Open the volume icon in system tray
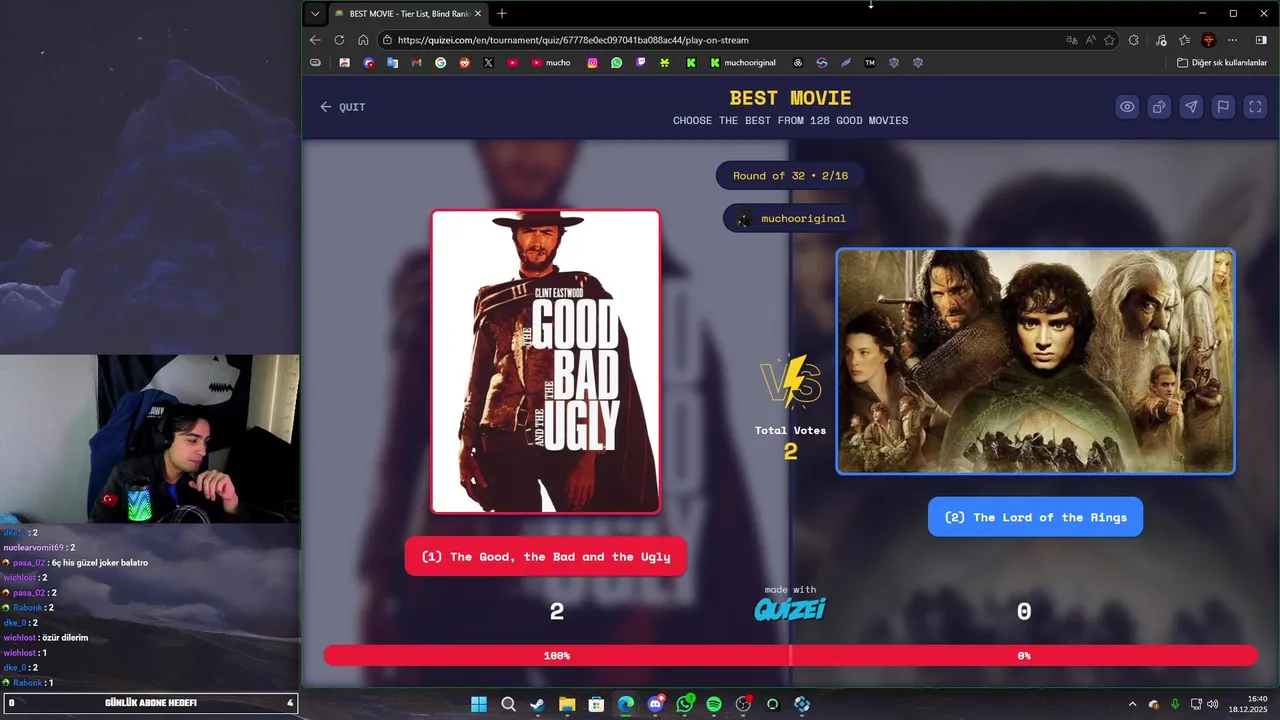This screenshot has width=1280, height=720. point(1212,704)
